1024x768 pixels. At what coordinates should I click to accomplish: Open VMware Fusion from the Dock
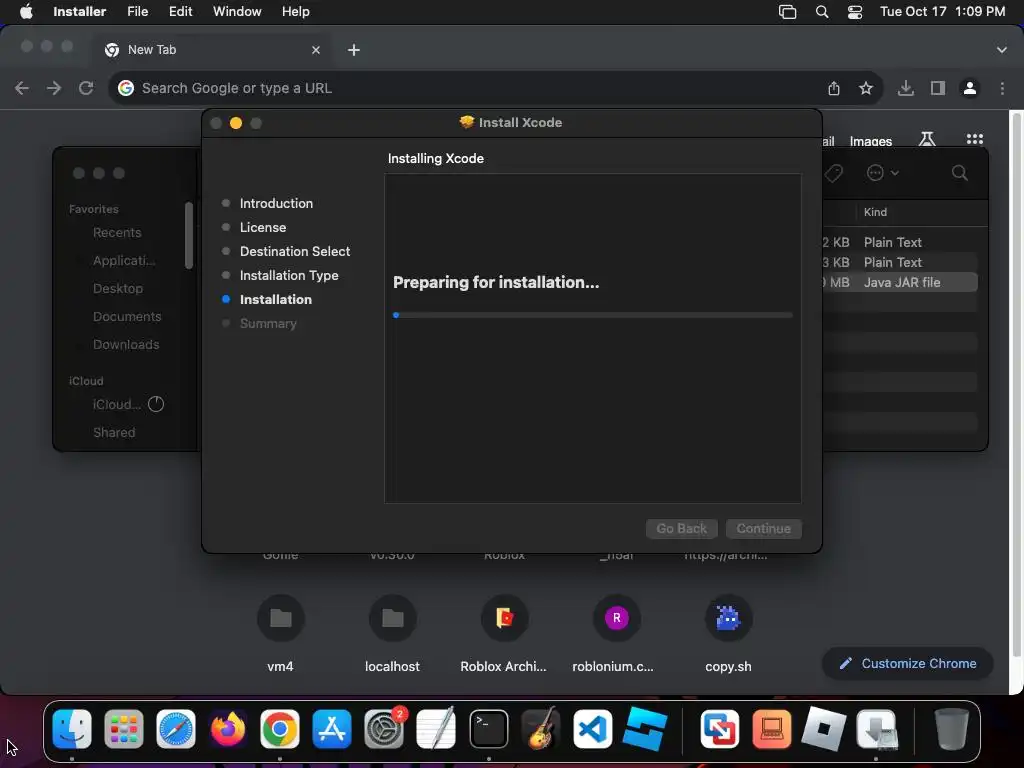720,728
